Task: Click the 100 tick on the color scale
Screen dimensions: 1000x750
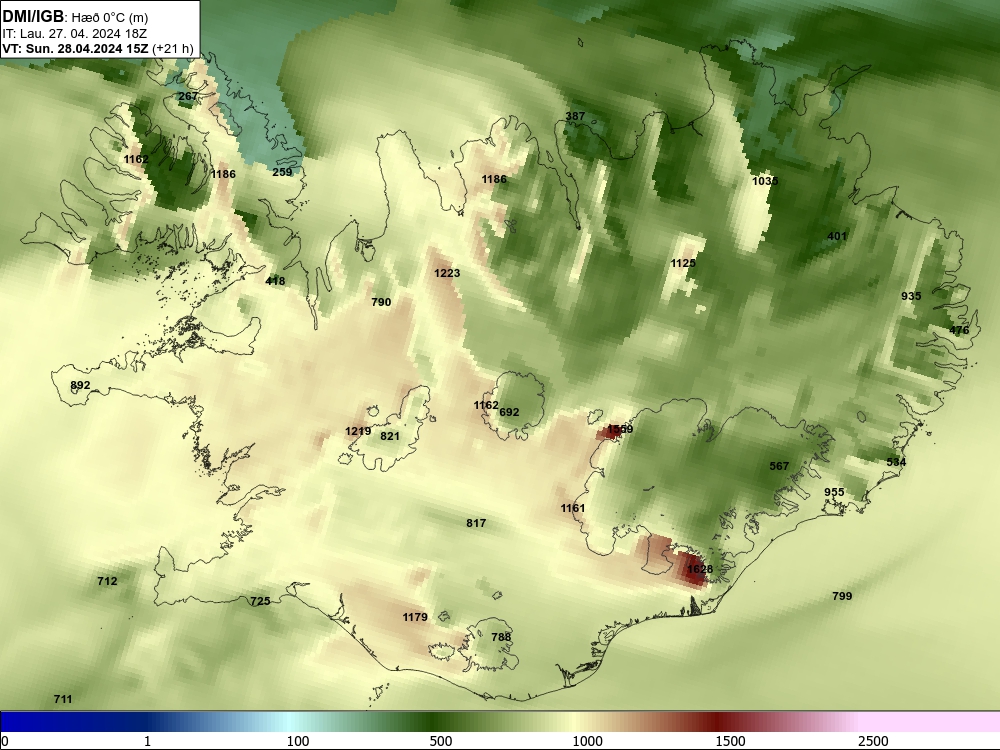Action: click(298, 741)
